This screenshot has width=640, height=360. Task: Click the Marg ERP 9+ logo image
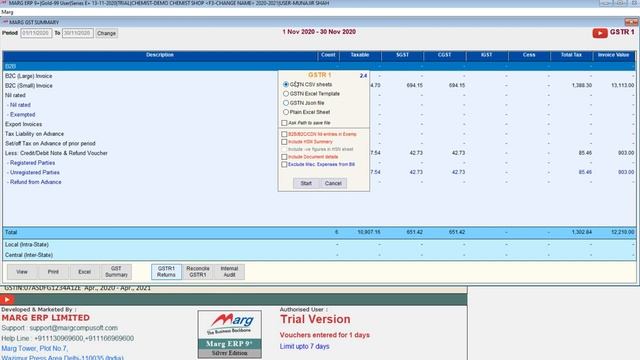(x=229, y=334)
